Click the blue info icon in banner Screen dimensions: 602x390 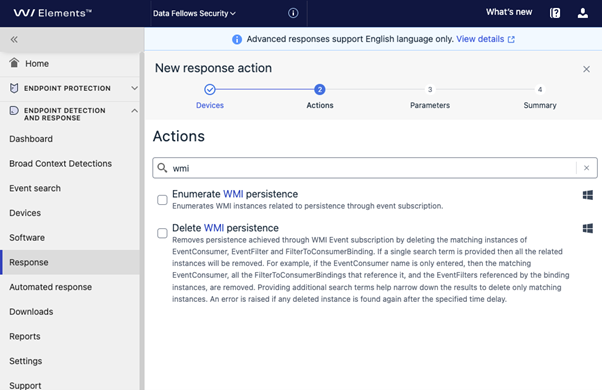(x=237, y=39)
